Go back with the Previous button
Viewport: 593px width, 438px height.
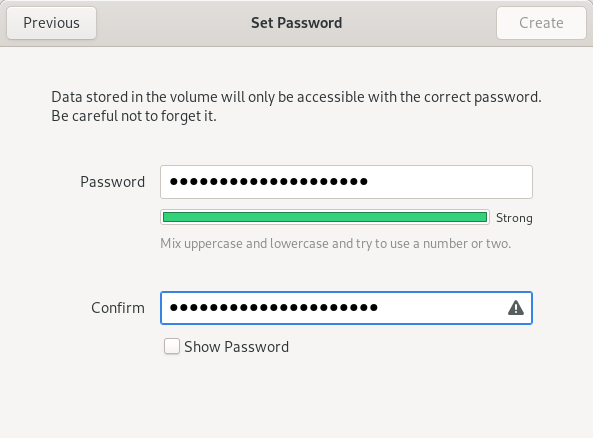tap(51, 23)
